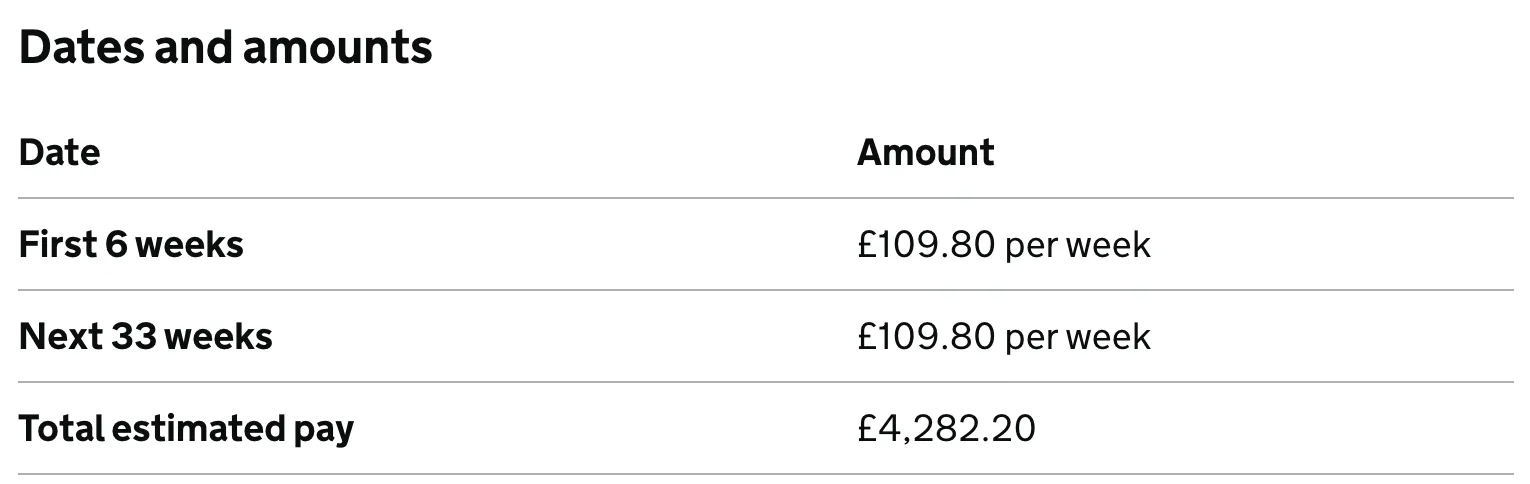Click the word "estimated" in the last row
Image resolution: width=1530 pixels, height=484 pixels.
(197, 429)
